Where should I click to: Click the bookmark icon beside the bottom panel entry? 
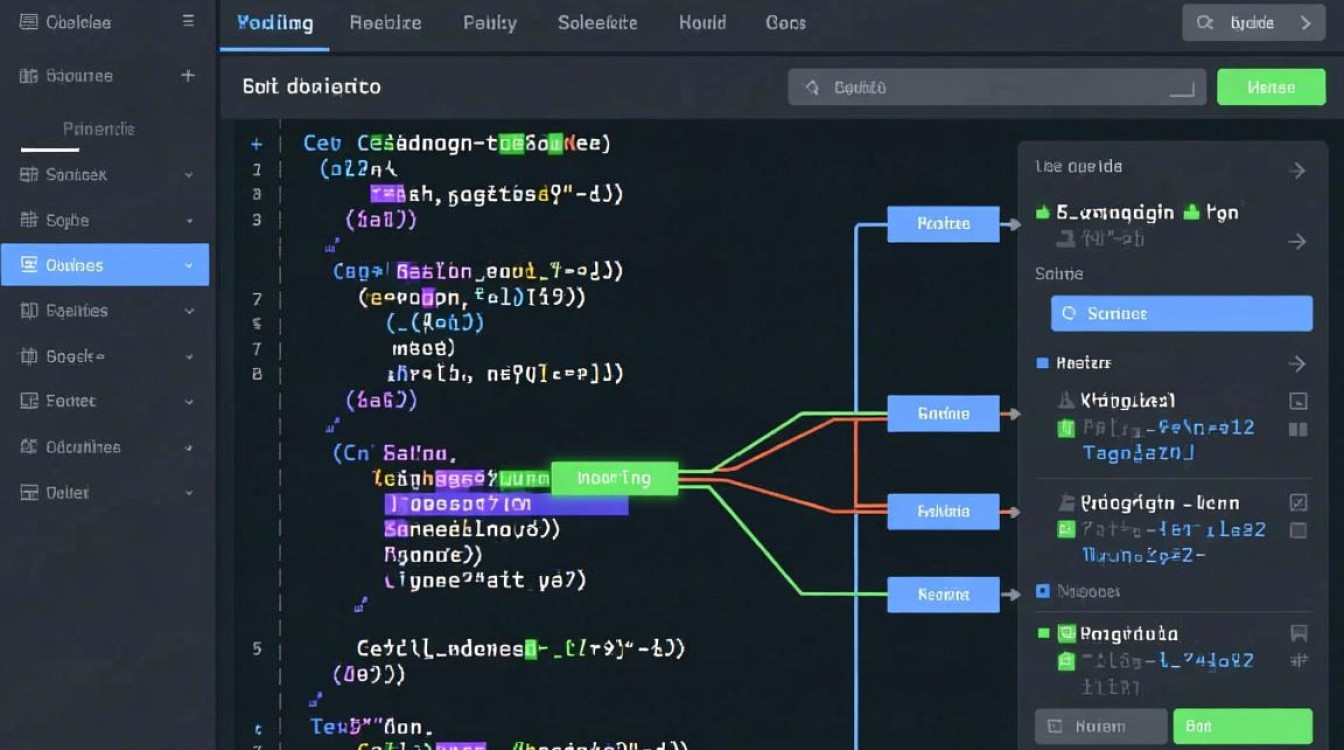tap(1299, 633)
